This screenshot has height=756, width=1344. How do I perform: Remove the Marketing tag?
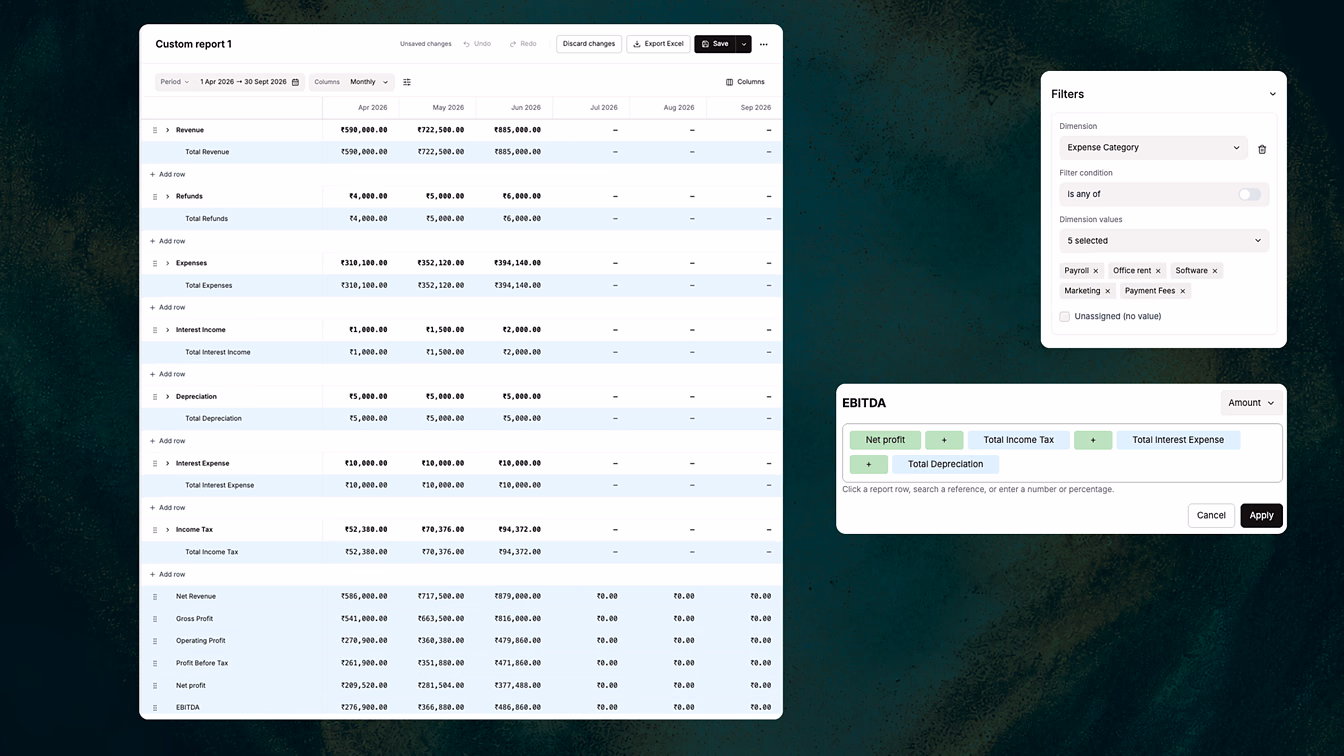[x=1107, y=291]
